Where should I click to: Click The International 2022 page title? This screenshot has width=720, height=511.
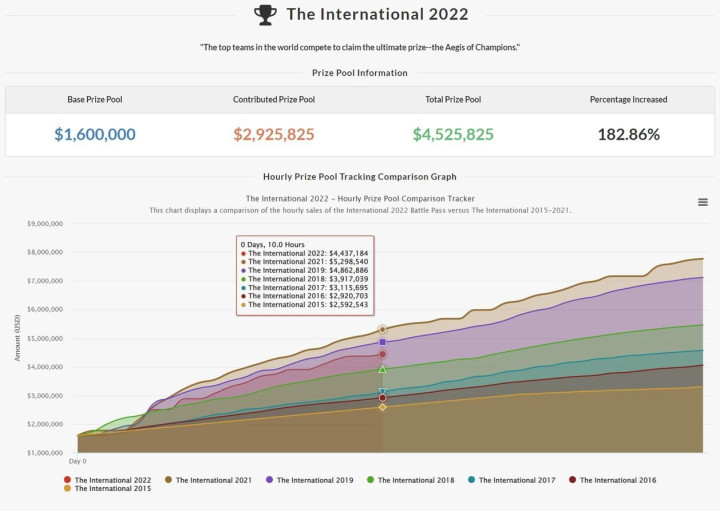(x=377, y=14)
